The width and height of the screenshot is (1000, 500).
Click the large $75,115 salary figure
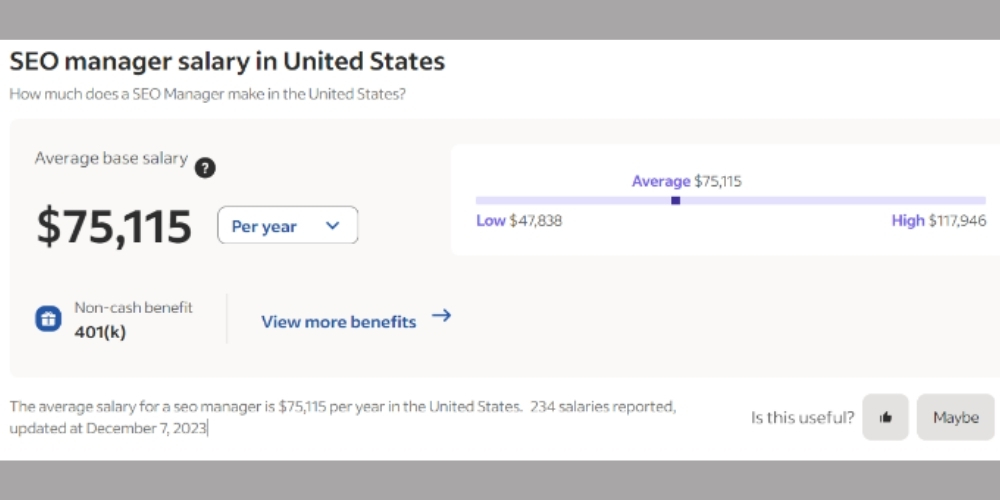[114, 226]
